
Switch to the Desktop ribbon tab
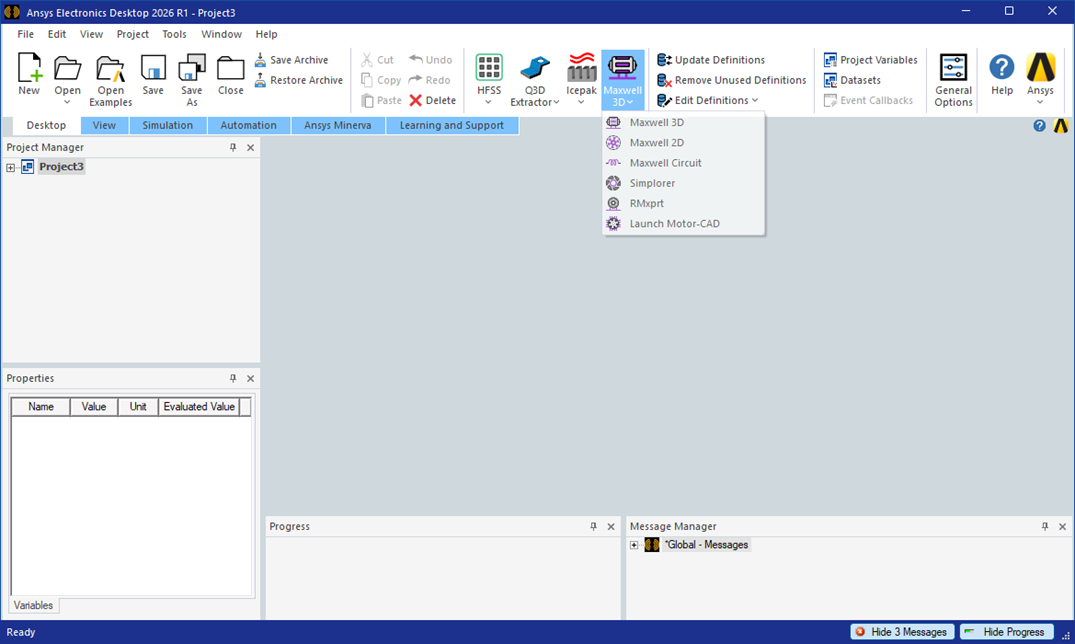pyautogui.click(x=47, y=126)
